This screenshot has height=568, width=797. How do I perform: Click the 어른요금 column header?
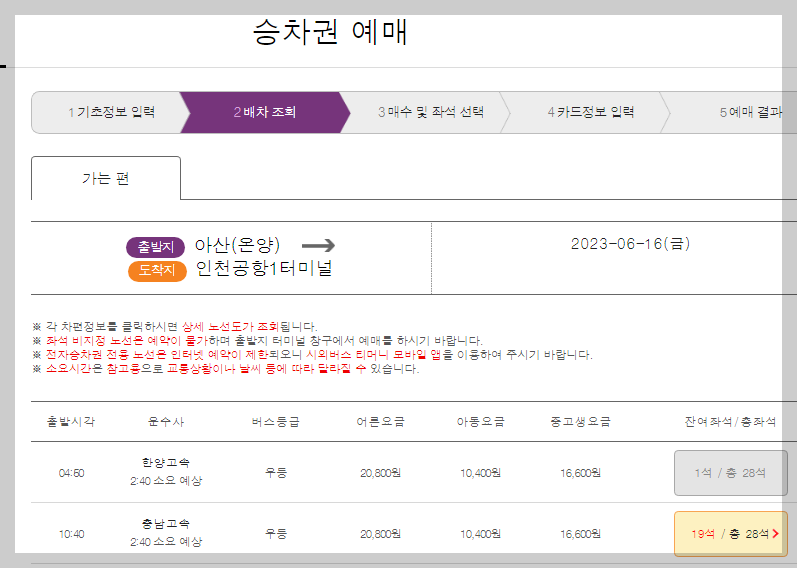click(380, 422)
